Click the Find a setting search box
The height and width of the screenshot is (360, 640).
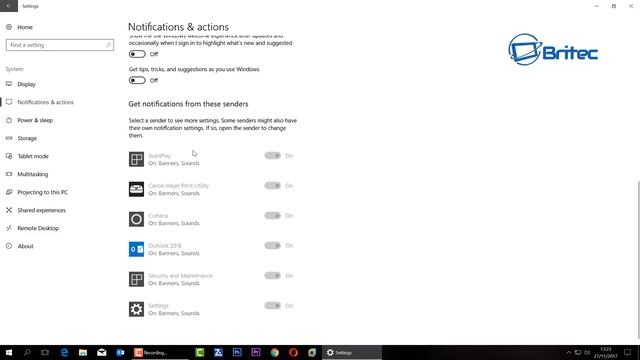click(x=60, y=45)
